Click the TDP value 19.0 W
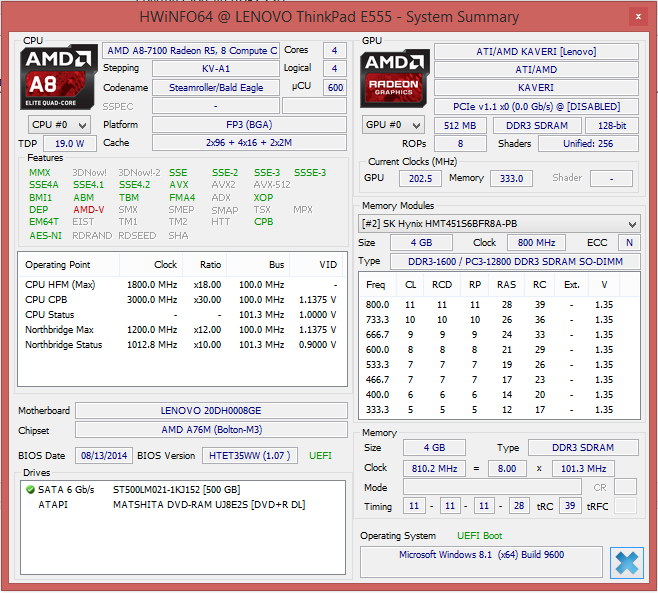 [x=70, y=144]
